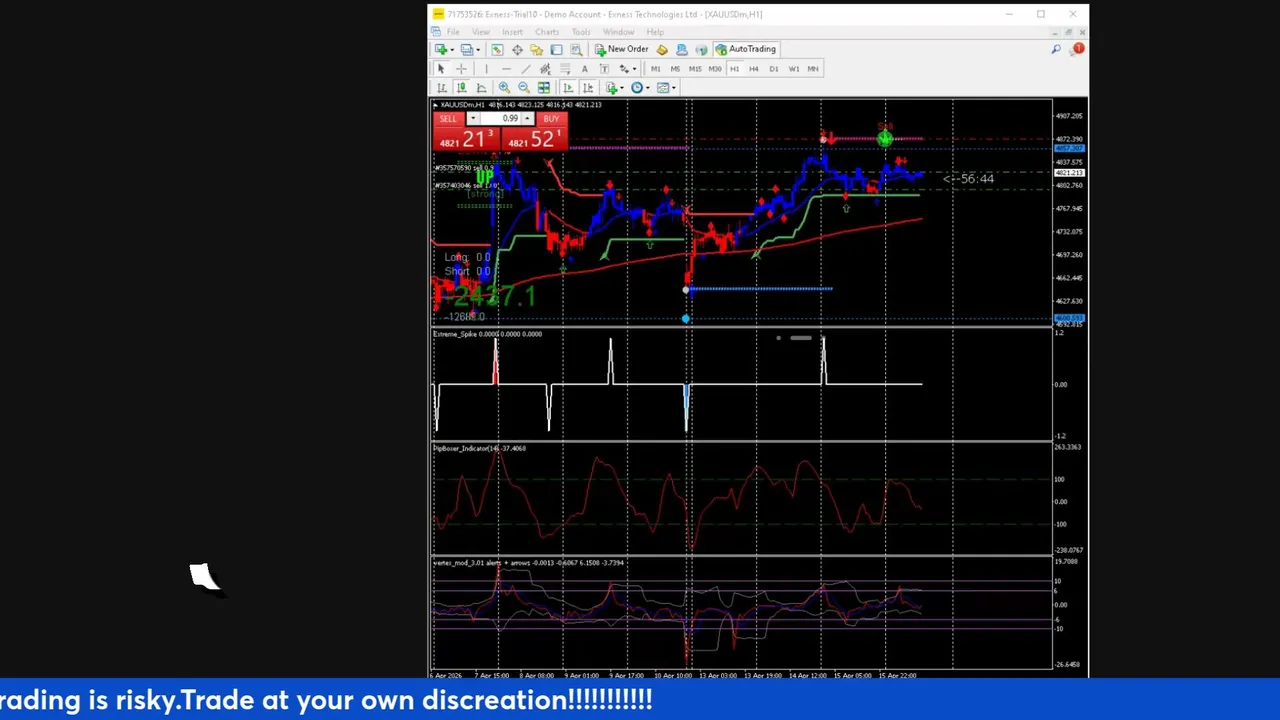Image resolution: width=1280 pixels, height=720 pixels.
Task: Tile chart windows grid icon
Action: [544, 88]
